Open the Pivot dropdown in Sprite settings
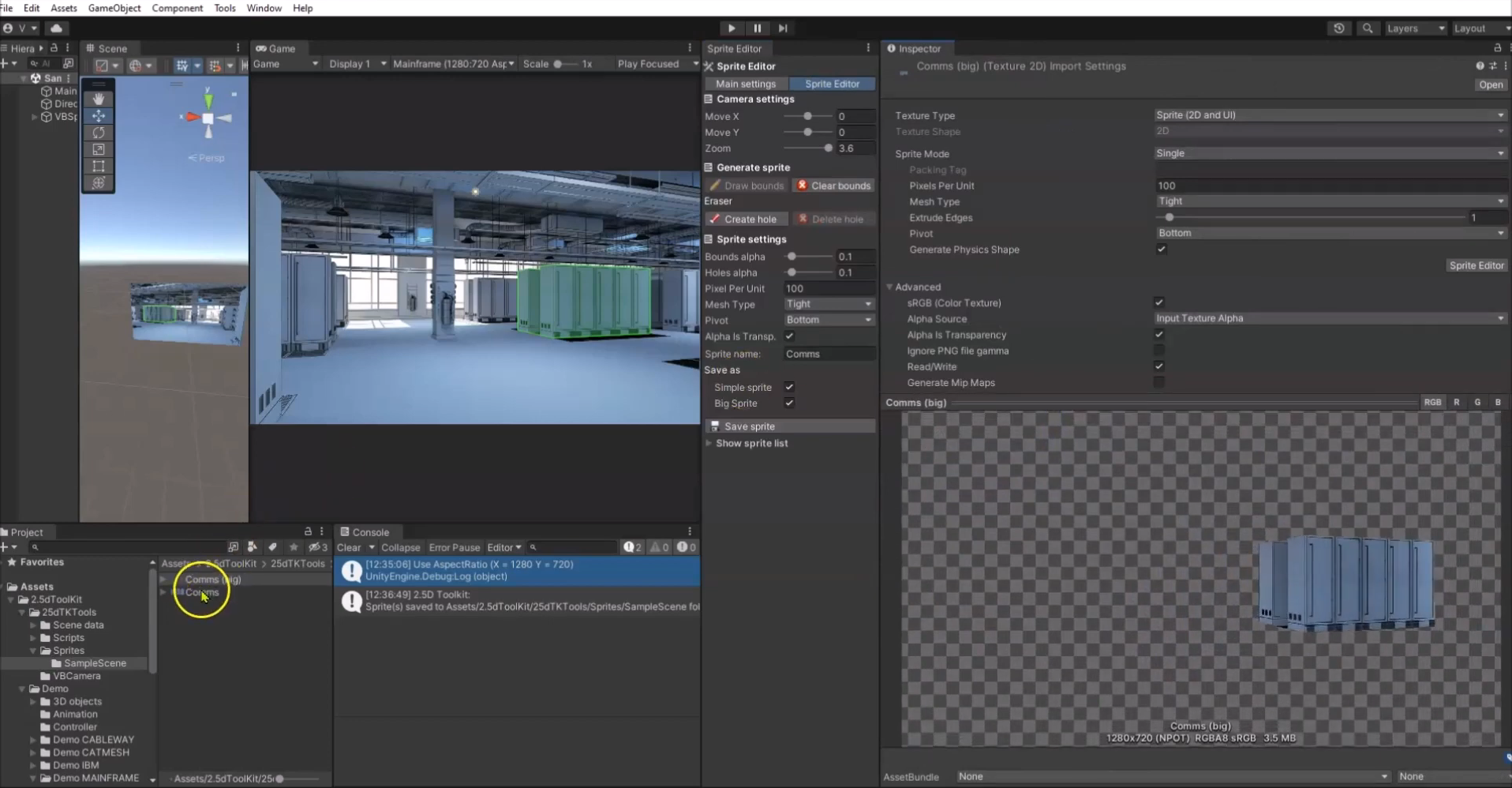This screenshot has width=1512, height=788. (x=829, y=320)
